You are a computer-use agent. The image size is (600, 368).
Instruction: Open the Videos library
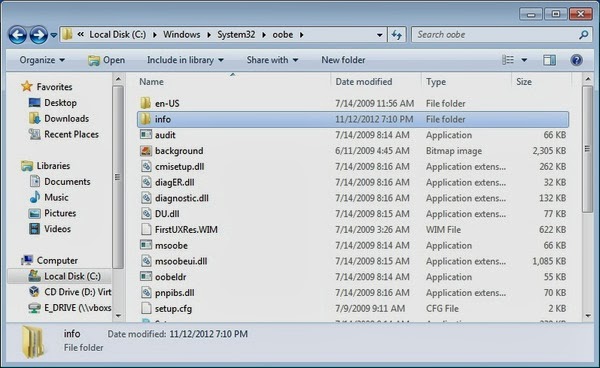(57, 229)
